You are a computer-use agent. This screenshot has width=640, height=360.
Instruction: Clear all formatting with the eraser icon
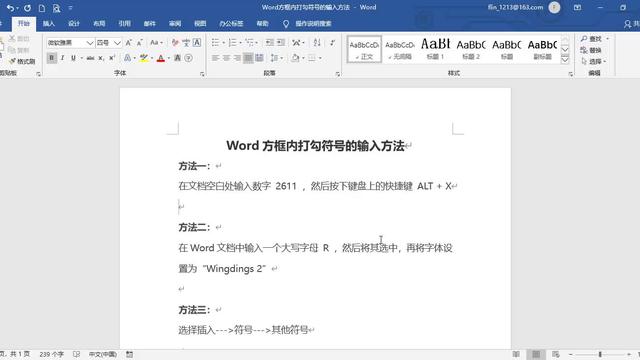pos(175,42)
